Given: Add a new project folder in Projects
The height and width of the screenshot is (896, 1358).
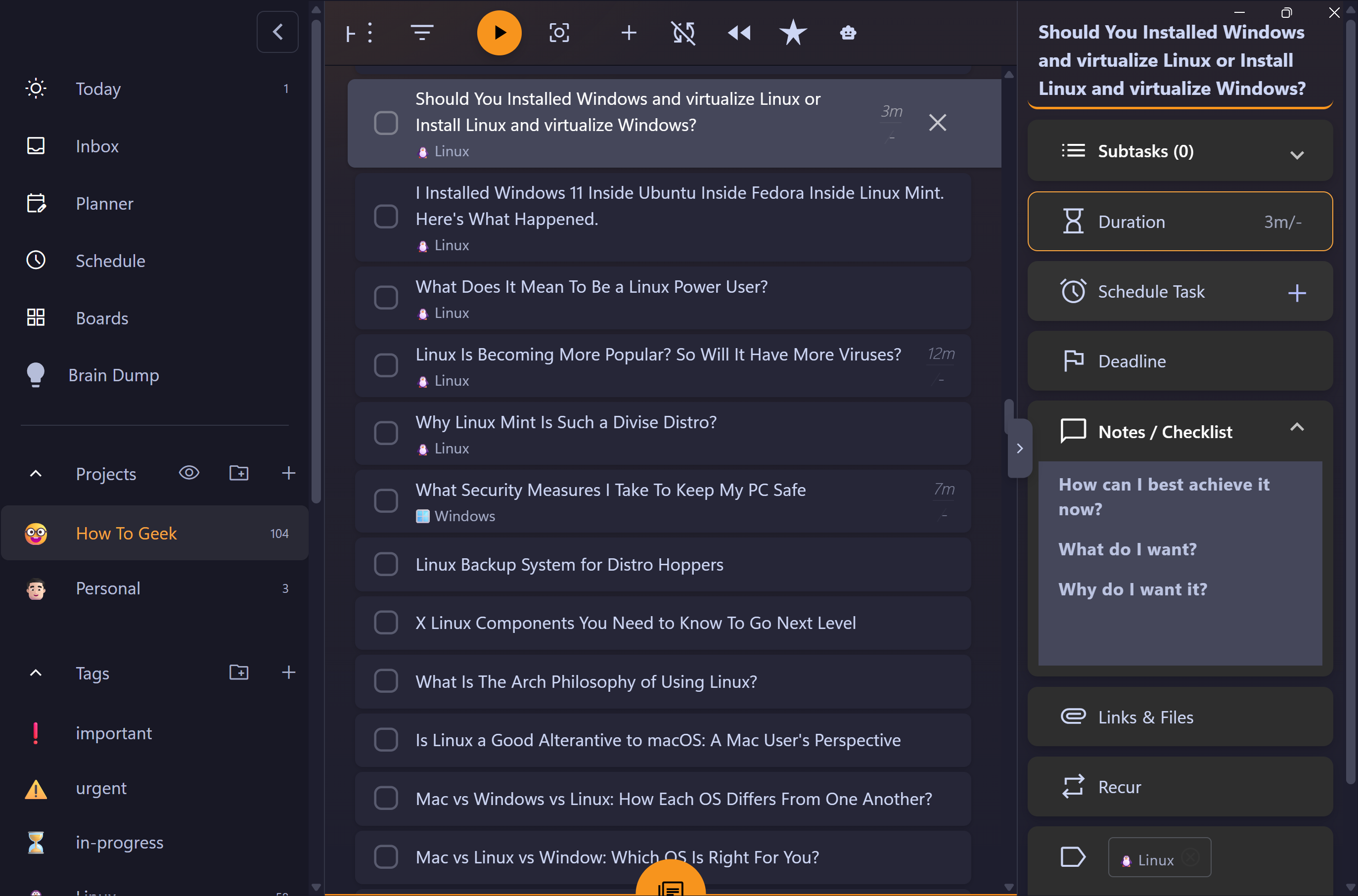Looking at the screenshot, I should [x=238, y=473].
